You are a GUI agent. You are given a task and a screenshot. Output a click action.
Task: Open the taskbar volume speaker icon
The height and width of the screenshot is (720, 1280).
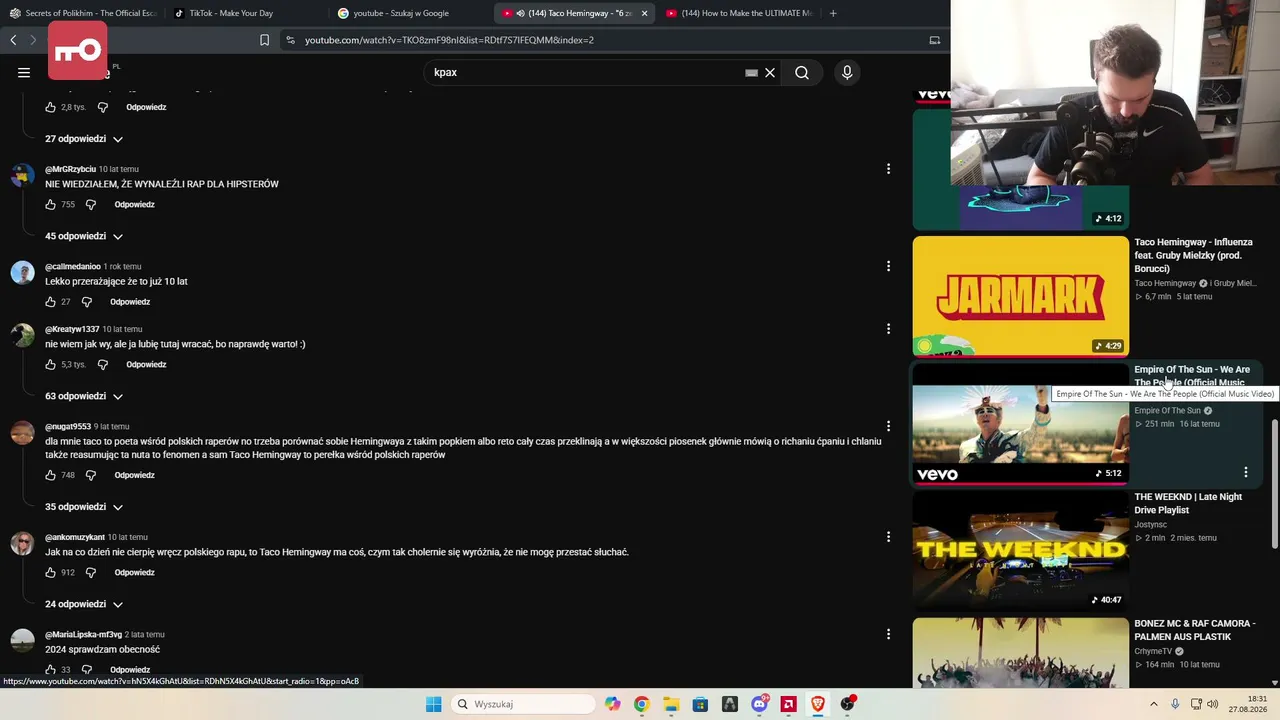[x=1212, y=704]
